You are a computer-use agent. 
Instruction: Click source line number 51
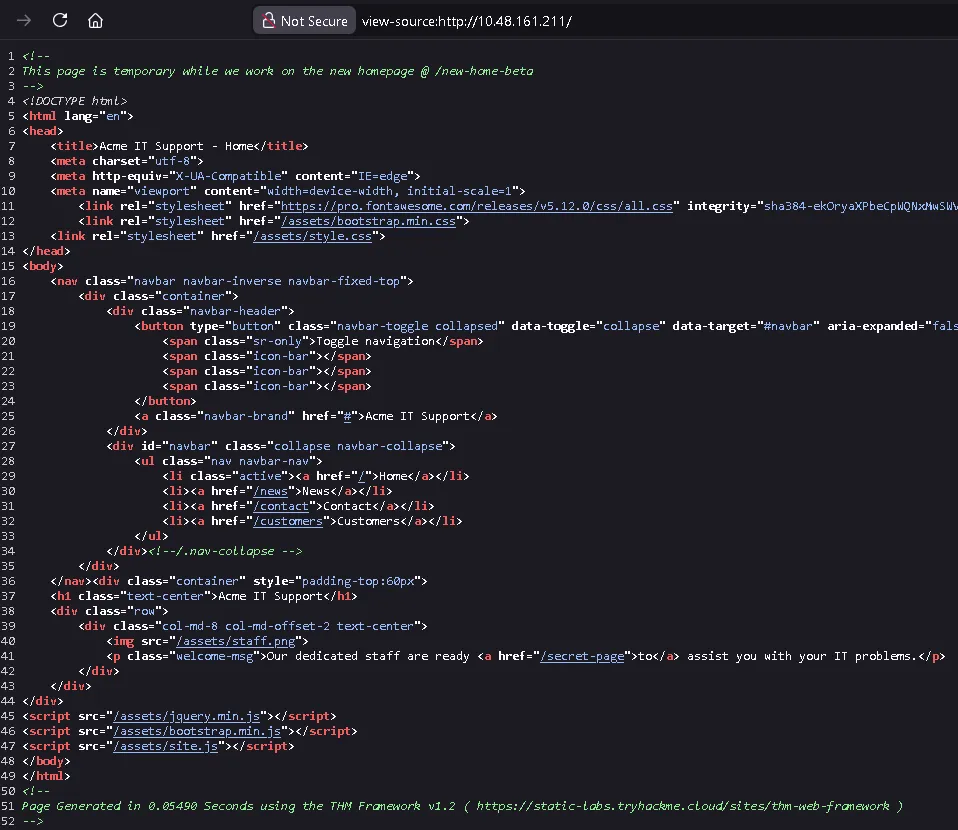coord(9,806)
